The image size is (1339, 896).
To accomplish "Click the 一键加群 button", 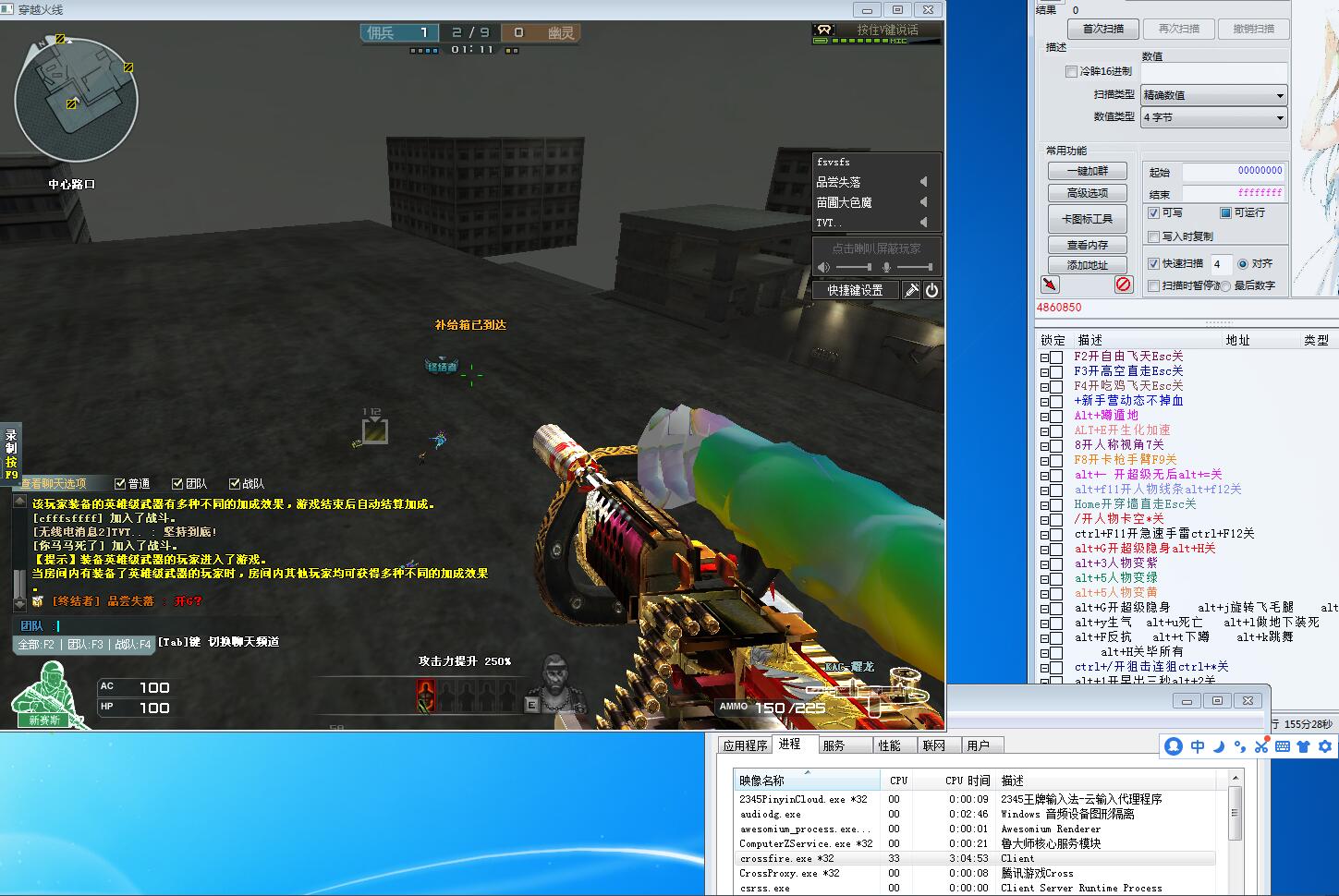I will [x=1087, y=171].
